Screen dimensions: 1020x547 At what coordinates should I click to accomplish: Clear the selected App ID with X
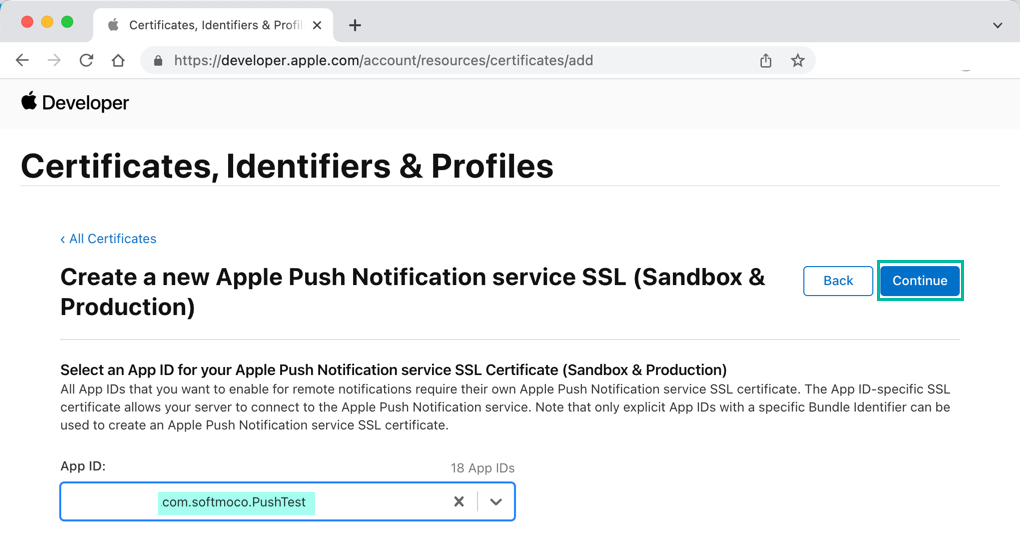(x=459, y=502)
